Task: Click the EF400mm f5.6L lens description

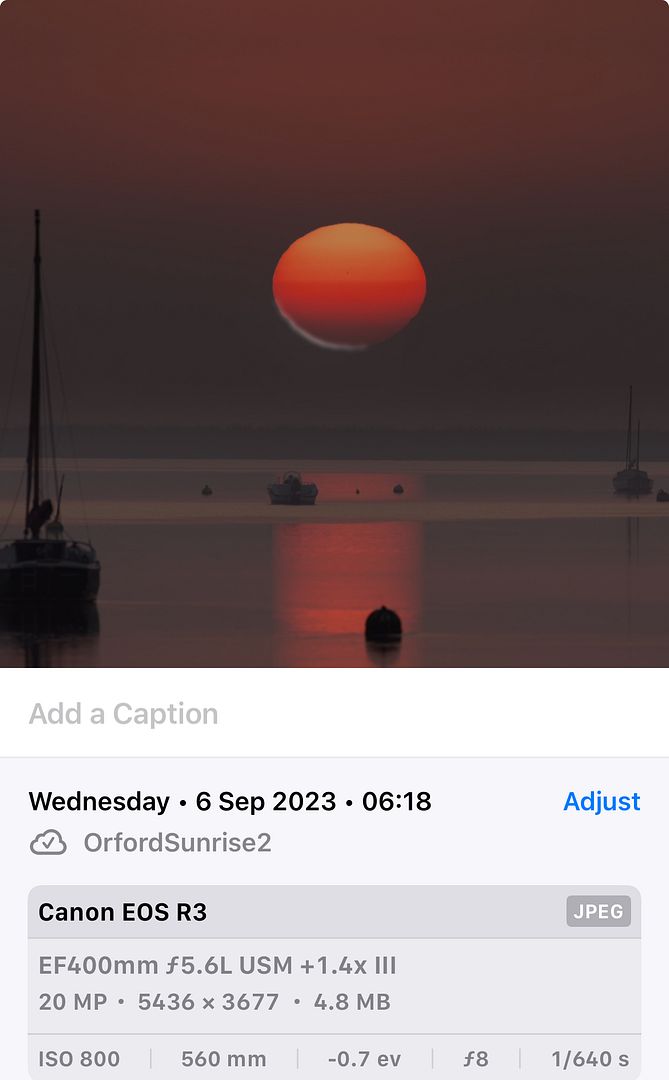Action: [x=217, y=965]
